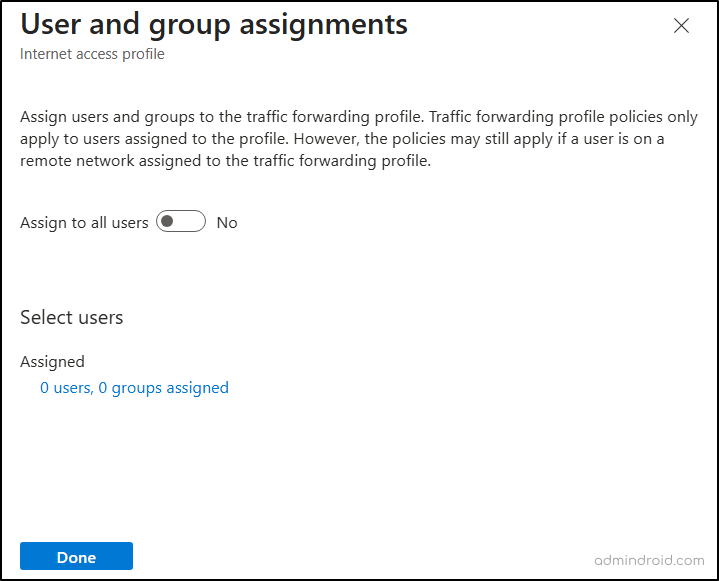The height and width of the screenshot is (581, 719).
Task: Open the '0 users, 0 groups assigned' link
Action: 134,388
